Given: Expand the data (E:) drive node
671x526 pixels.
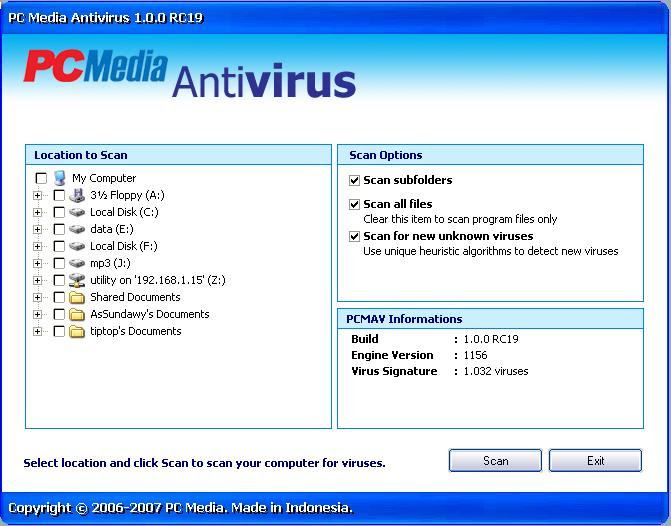Looking at the screenshot, I should pyautogui.click(x=38, y=229).
